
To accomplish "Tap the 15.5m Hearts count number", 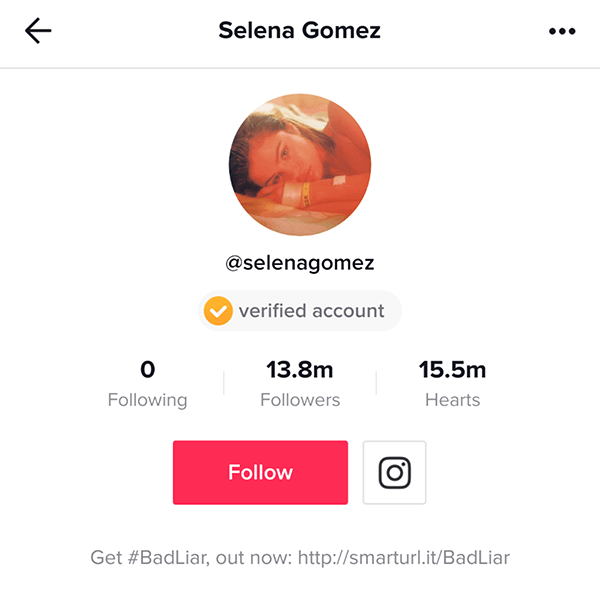I will click(x=452, y=370).
